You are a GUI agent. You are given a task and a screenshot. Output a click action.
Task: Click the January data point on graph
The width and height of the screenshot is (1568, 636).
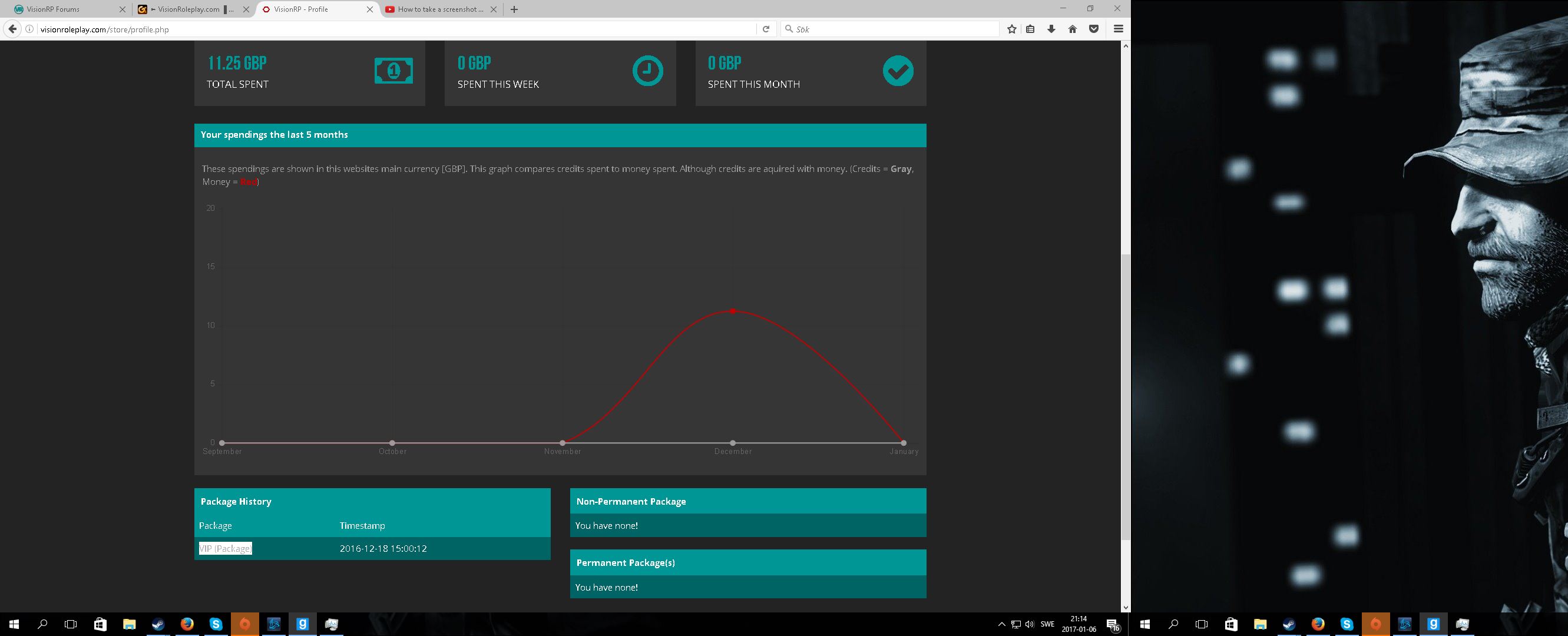904,442
